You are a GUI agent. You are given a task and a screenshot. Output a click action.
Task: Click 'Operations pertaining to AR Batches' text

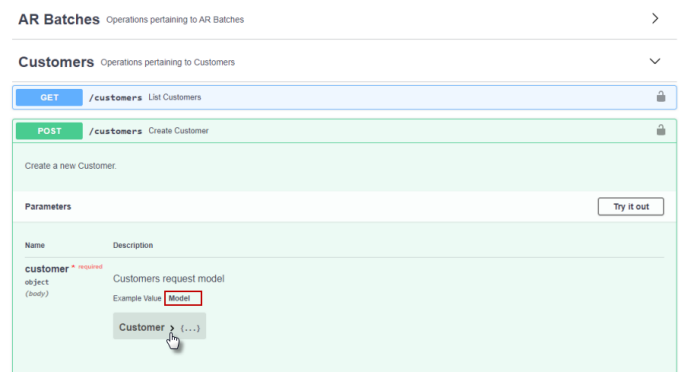point(175,20)
